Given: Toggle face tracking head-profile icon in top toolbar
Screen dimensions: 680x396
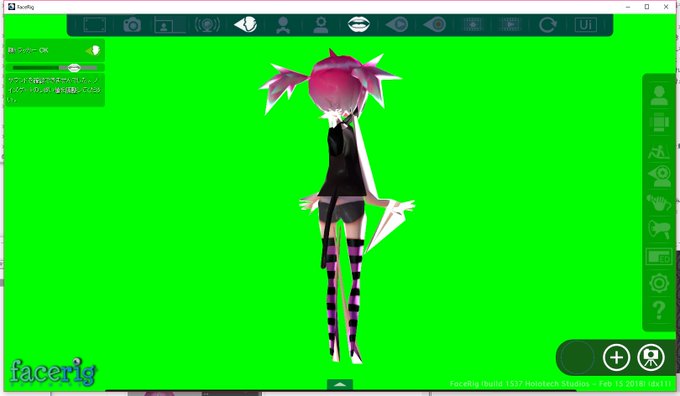Looking at the screenshot, I should pyautogui.click(x=245, y=25).
